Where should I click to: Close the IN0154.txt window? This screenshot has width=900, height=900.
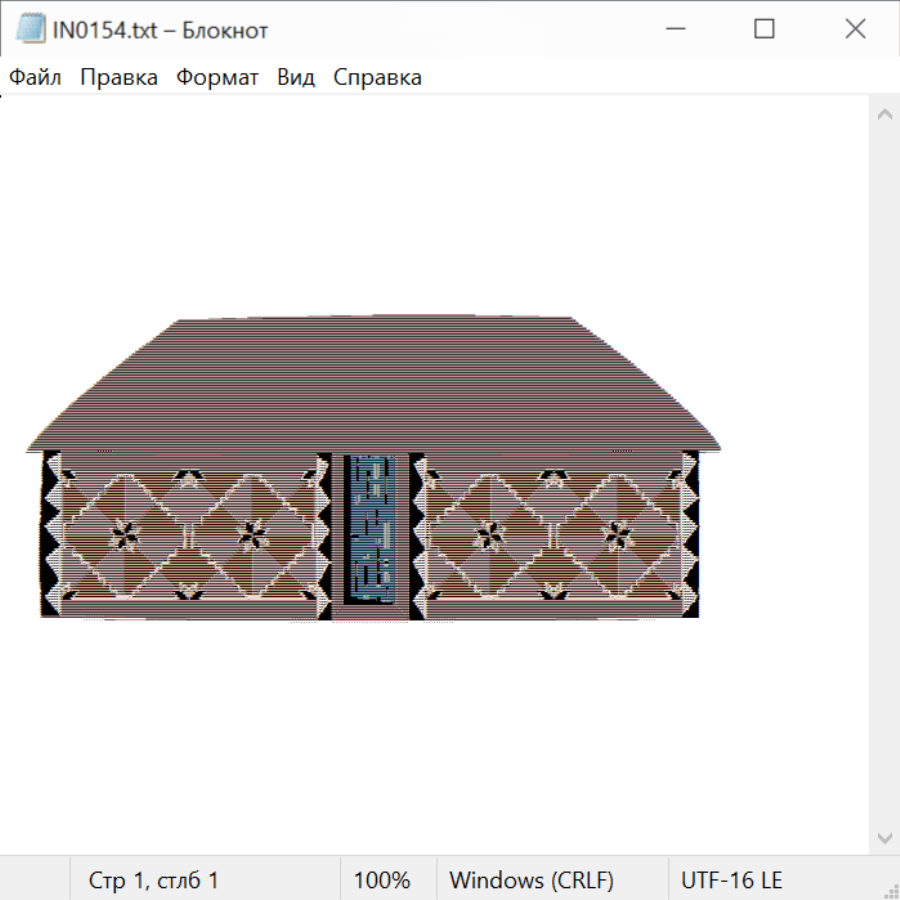(x=855, y=30)
